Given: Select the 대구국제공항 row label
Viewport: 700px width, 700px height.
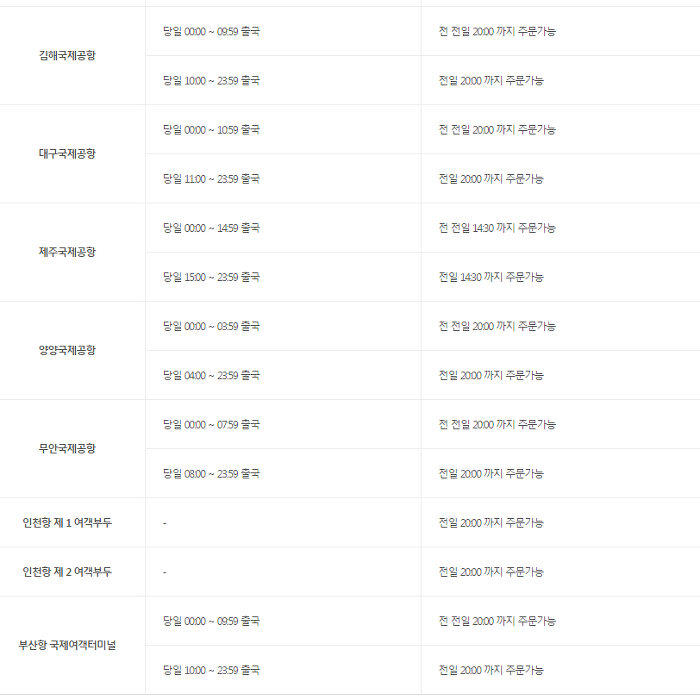Looking at the screenshot, I should (x=67, y=154).
